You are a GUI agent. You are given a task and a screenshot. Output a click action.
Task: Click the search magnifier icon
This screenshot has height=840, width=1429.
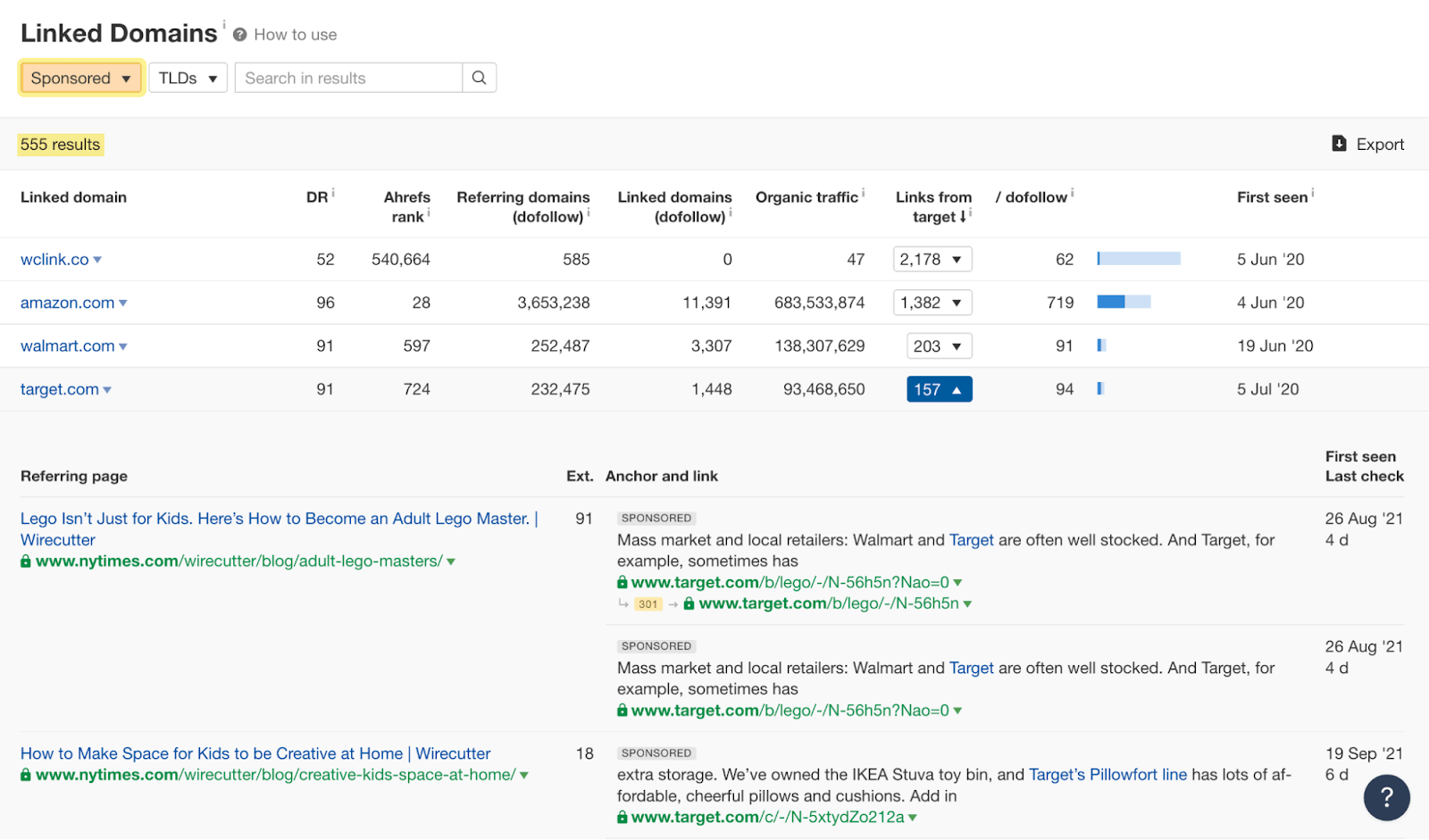[480, 78]
